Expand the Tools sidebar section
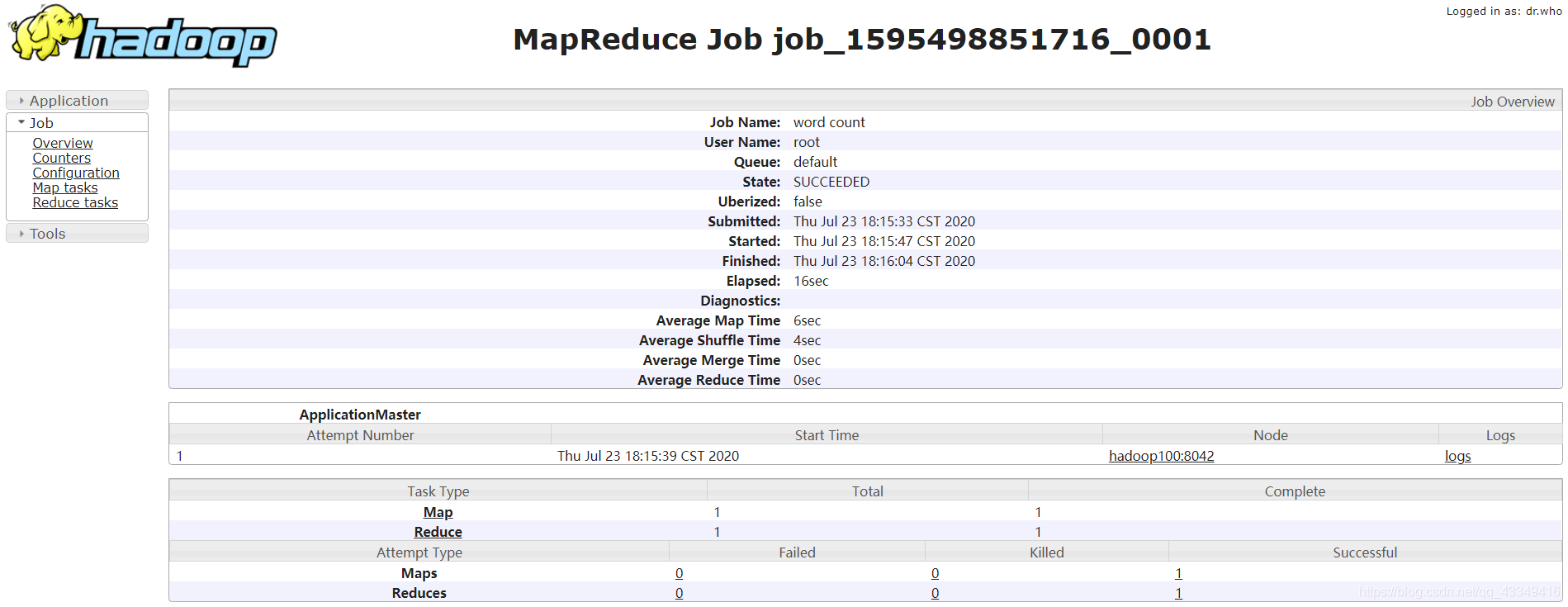 pyautogui.click(x=77, y=234)
